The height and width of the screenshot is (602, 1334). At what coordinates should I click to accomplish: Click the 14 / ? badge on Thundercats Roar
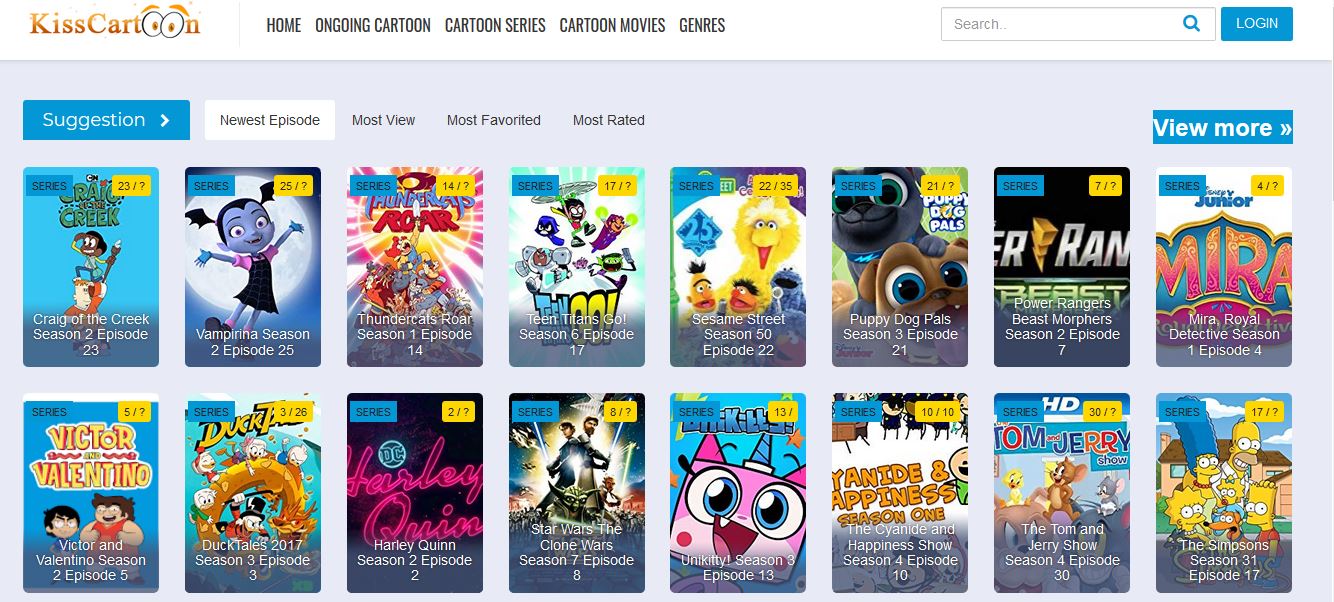456,186
